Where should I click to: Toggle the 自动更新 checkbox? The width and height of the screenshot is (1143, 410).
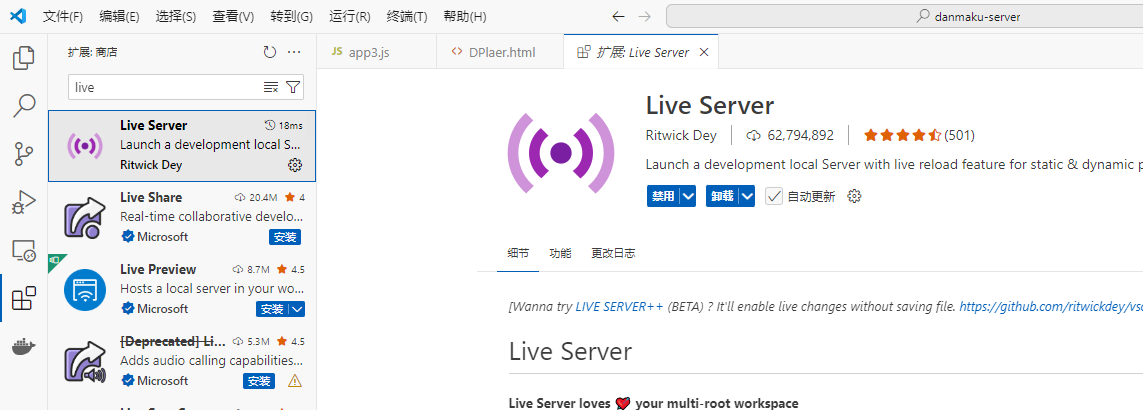[x=773, y=196]
